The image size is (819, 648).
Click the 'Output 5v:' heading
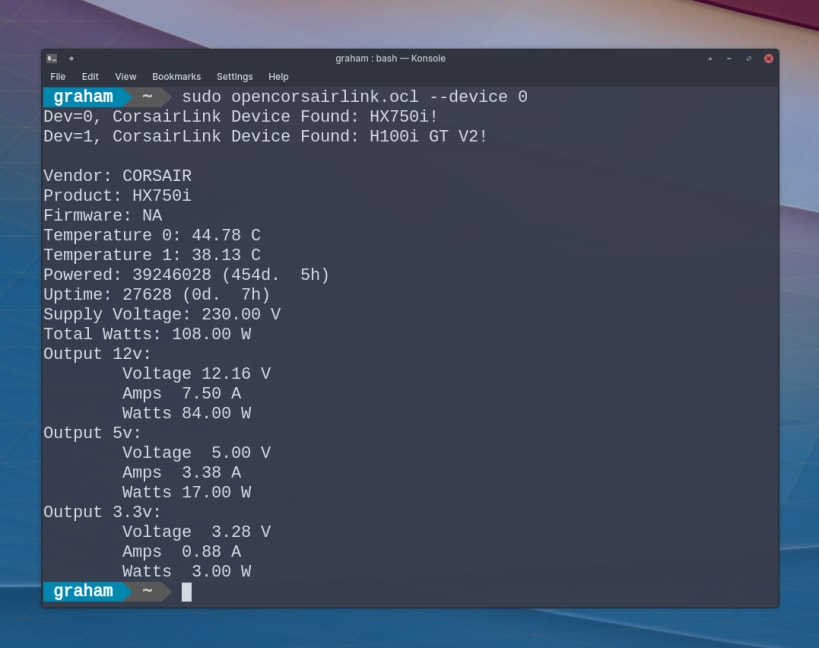92,433
